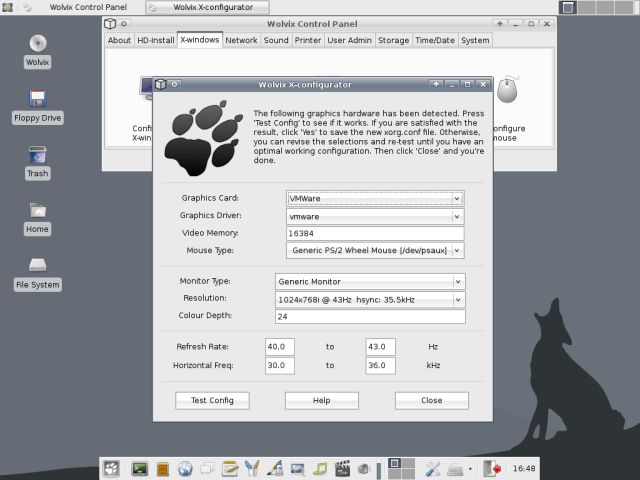Open the wrench and screwdriver settings icon
This screenshot has width=640, height=480.
pyautogui.click(x=432, y=469)
